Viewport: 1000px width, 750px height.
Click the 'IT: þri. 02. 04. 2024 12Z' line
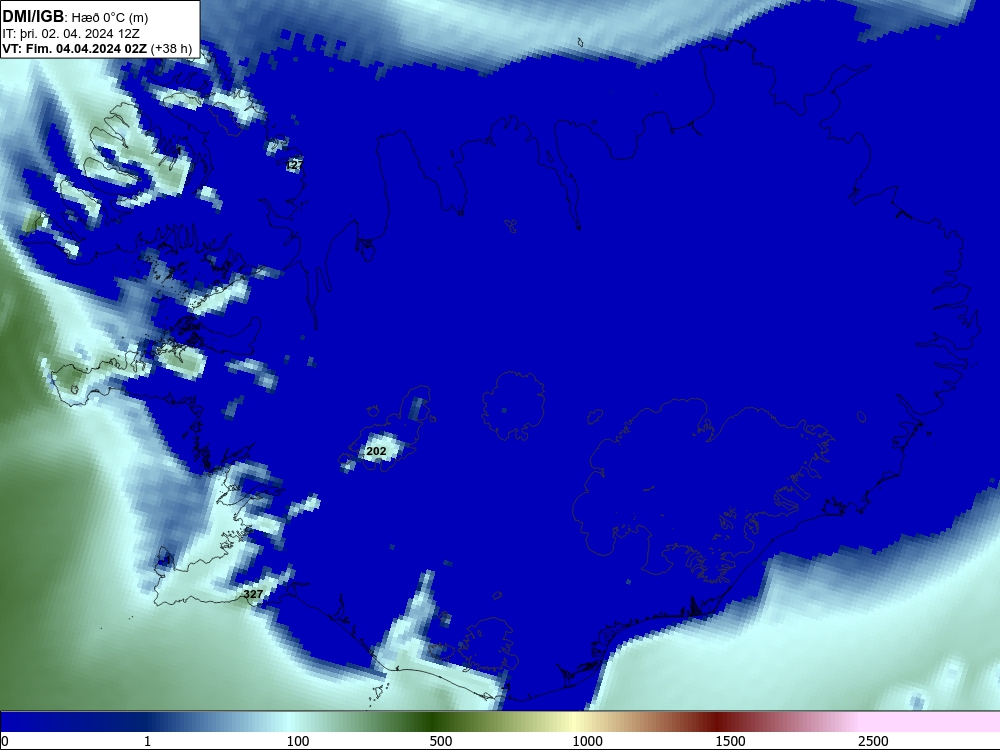pos(71,34)
